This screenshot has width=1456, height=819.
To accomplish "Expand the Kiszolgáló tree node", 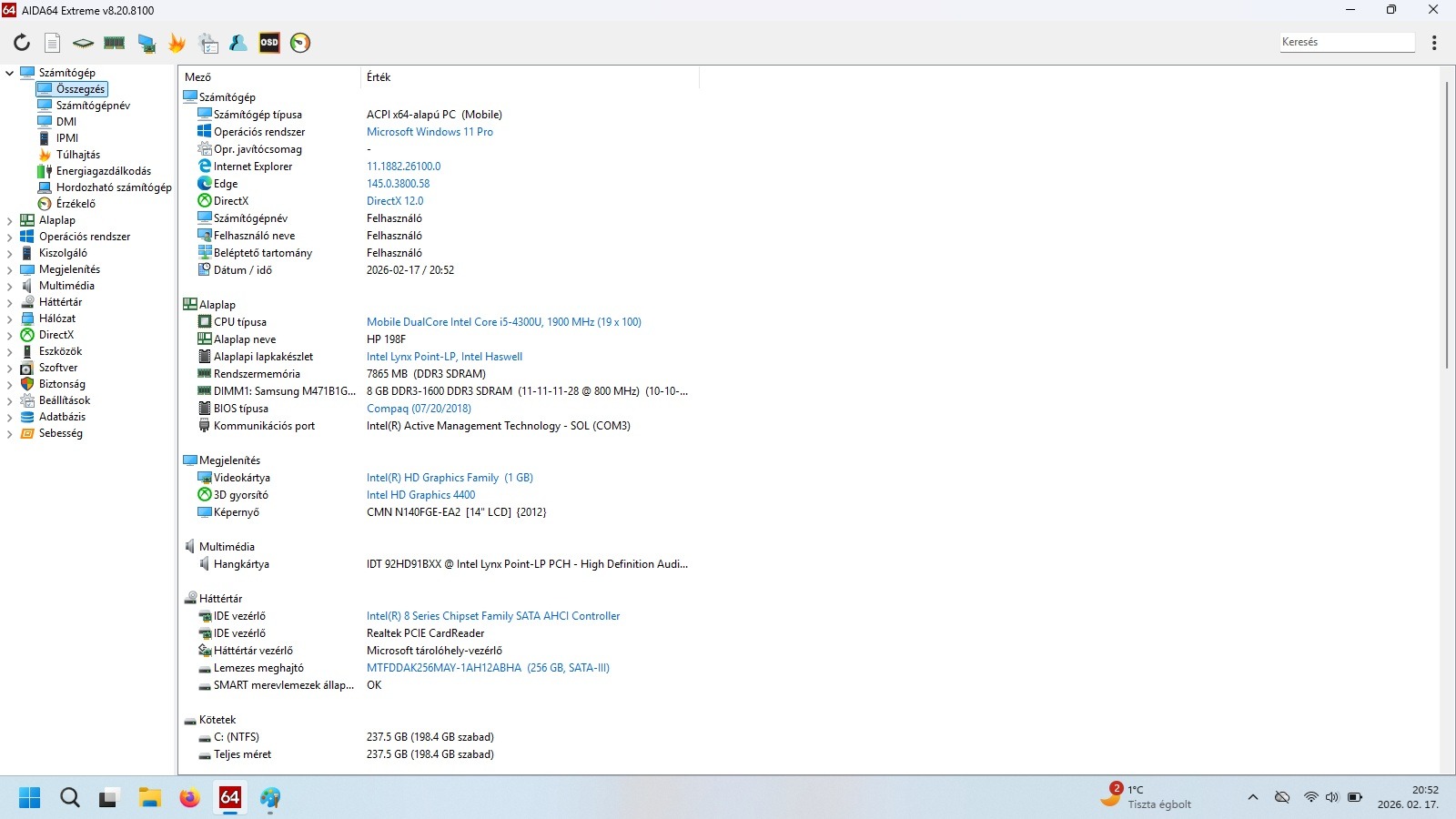I will (10, 253).
